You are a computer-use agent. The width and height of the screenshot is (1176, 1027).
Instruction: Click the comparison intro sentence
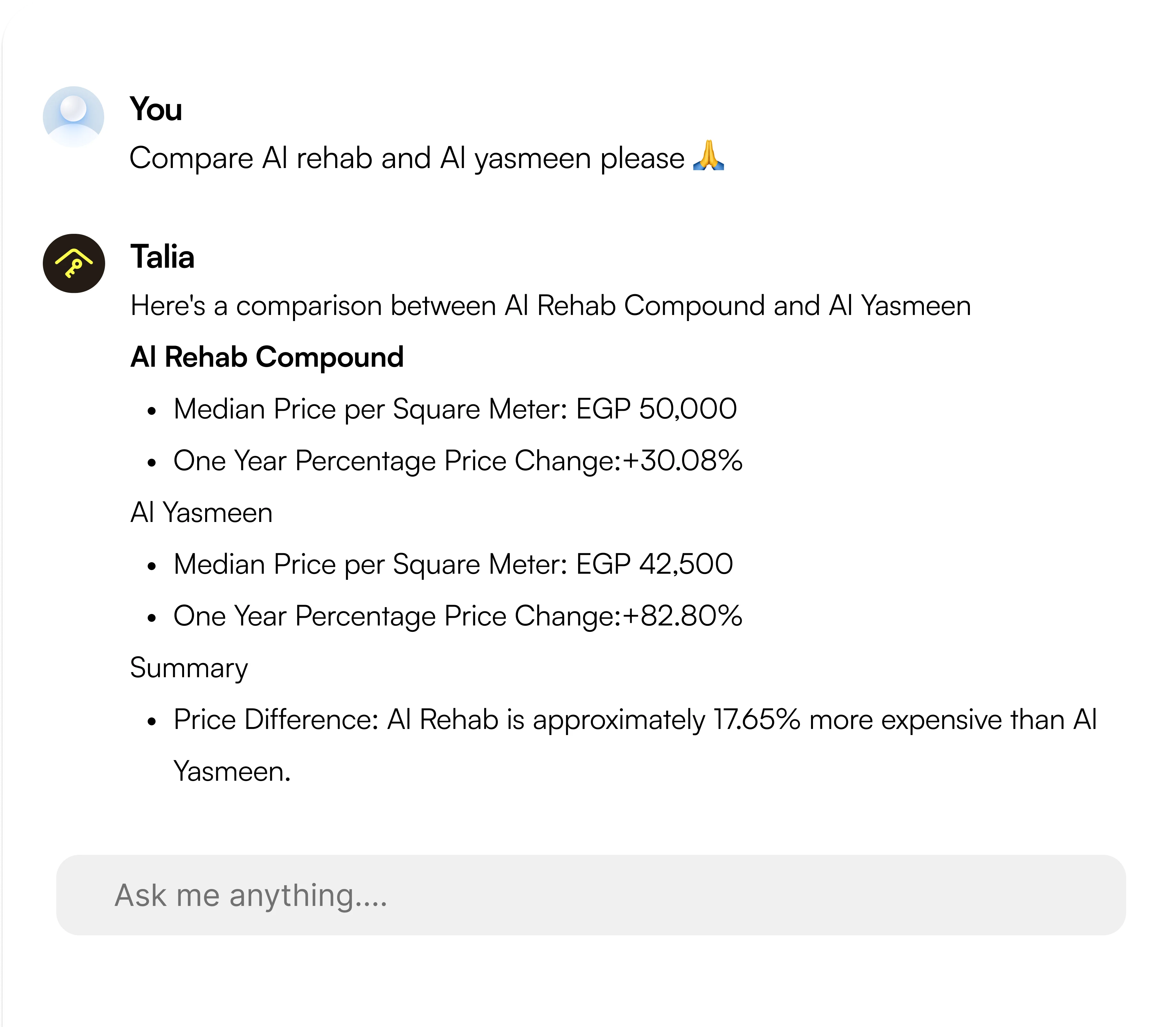click(x=550, y=306)
